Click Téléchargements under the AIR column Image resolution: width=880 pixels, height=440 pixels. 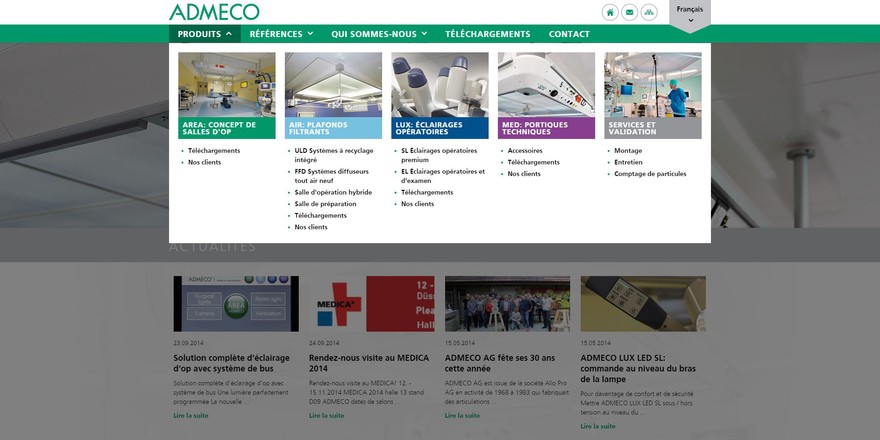320,216
